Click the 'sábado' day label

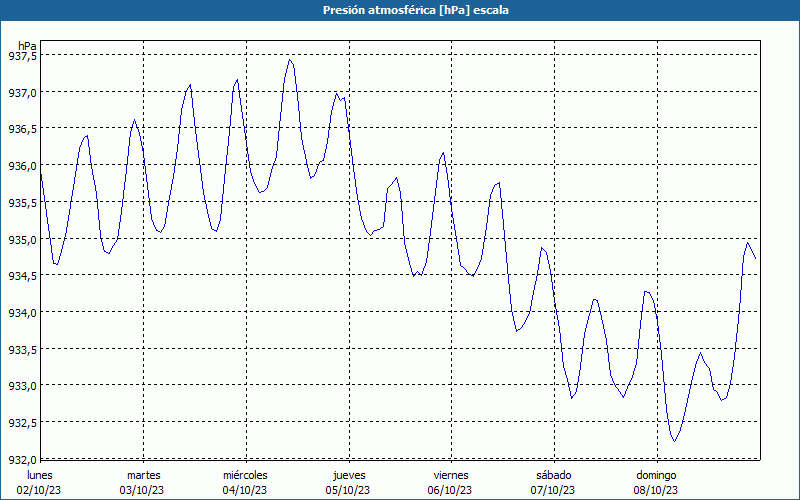click(x=554, y=475)
